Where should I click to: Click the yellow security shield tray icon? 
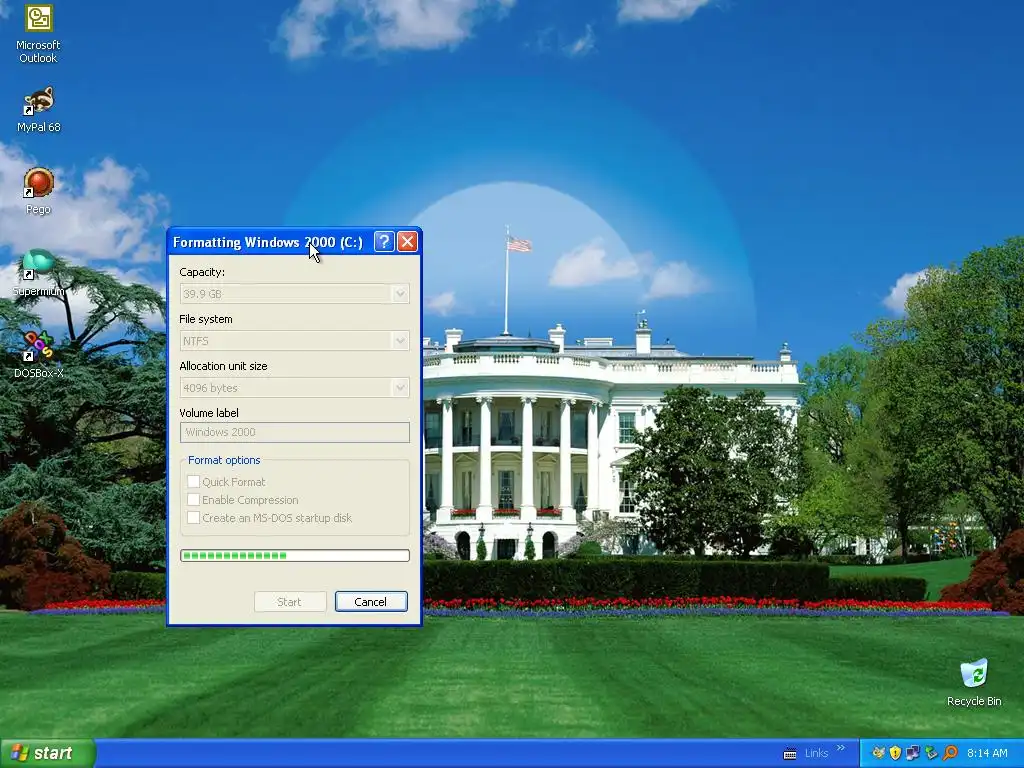895,753
